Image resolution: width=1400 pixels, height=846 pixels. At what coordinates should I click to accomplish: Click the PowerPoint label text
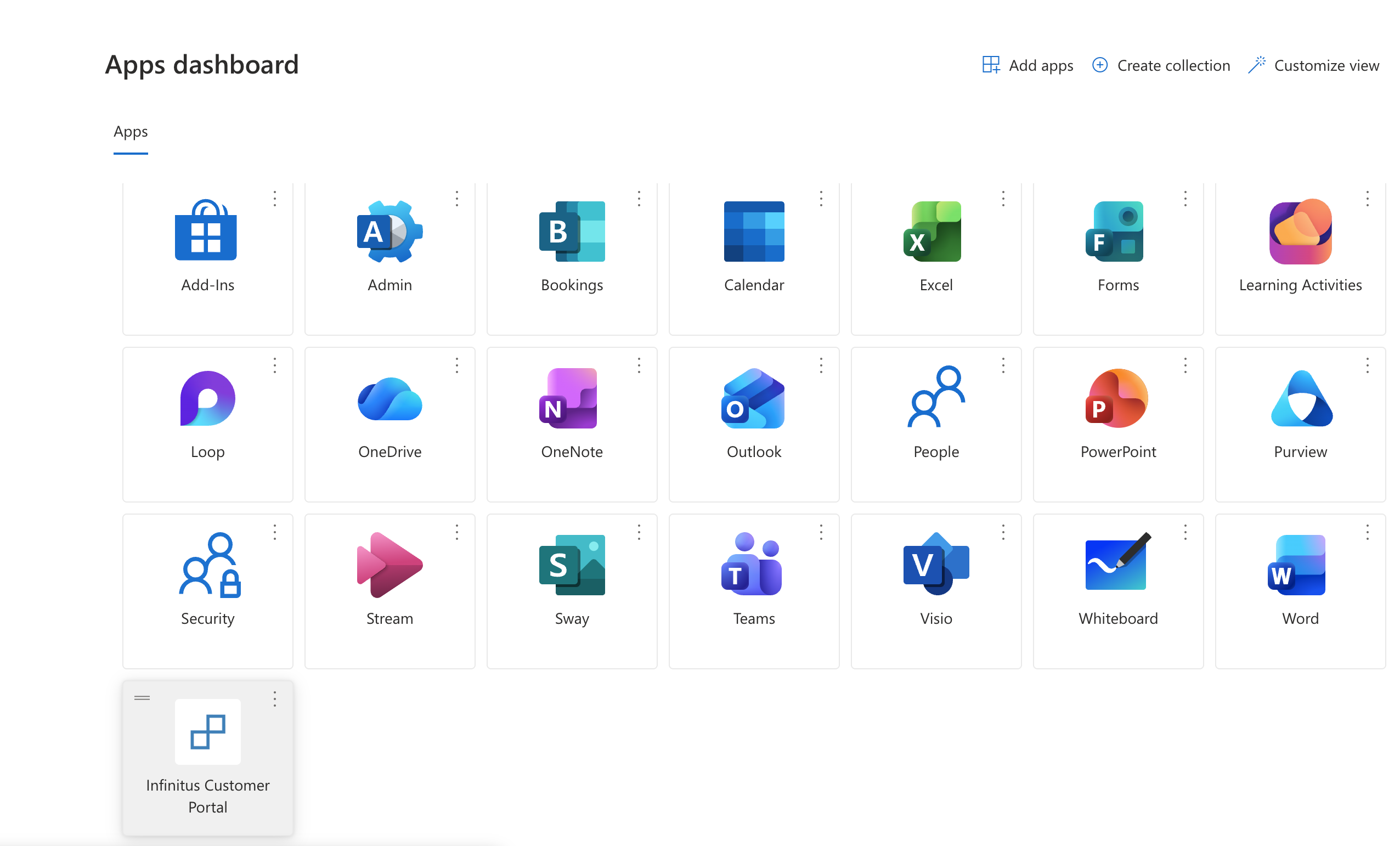(x=1118, y=452)
